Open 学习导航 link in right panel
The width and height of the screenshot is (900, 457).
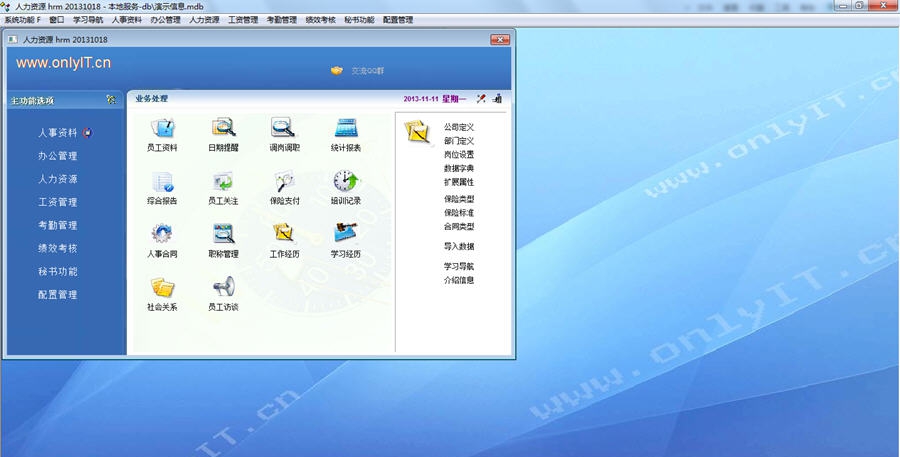tap(459, 266)
